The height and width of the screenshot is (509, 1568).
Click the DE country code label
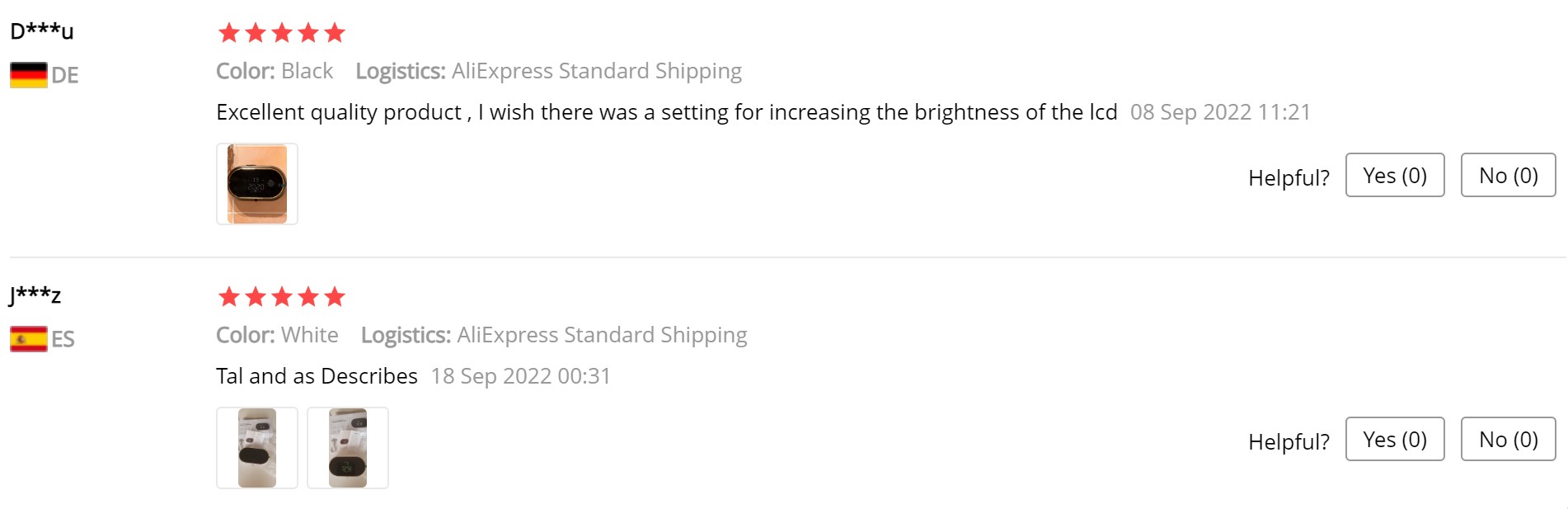coord(65,76)
